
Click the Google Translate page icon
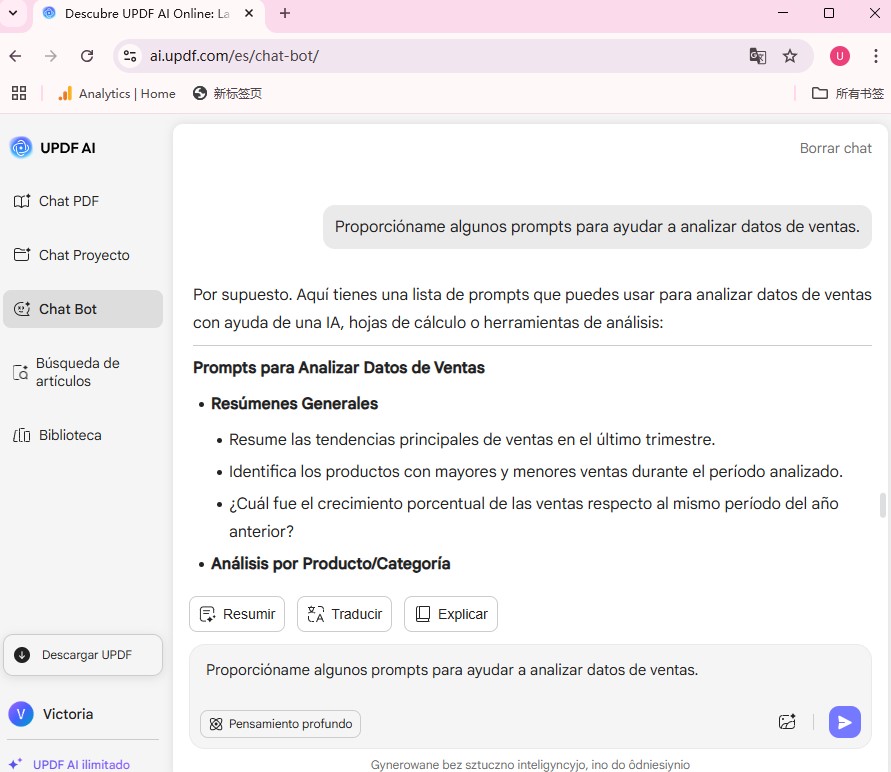(757, 56)
